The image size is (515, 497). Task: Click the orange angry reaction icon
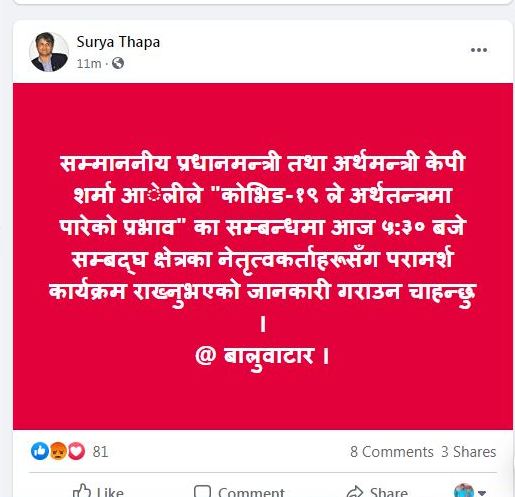click(58, 451)
